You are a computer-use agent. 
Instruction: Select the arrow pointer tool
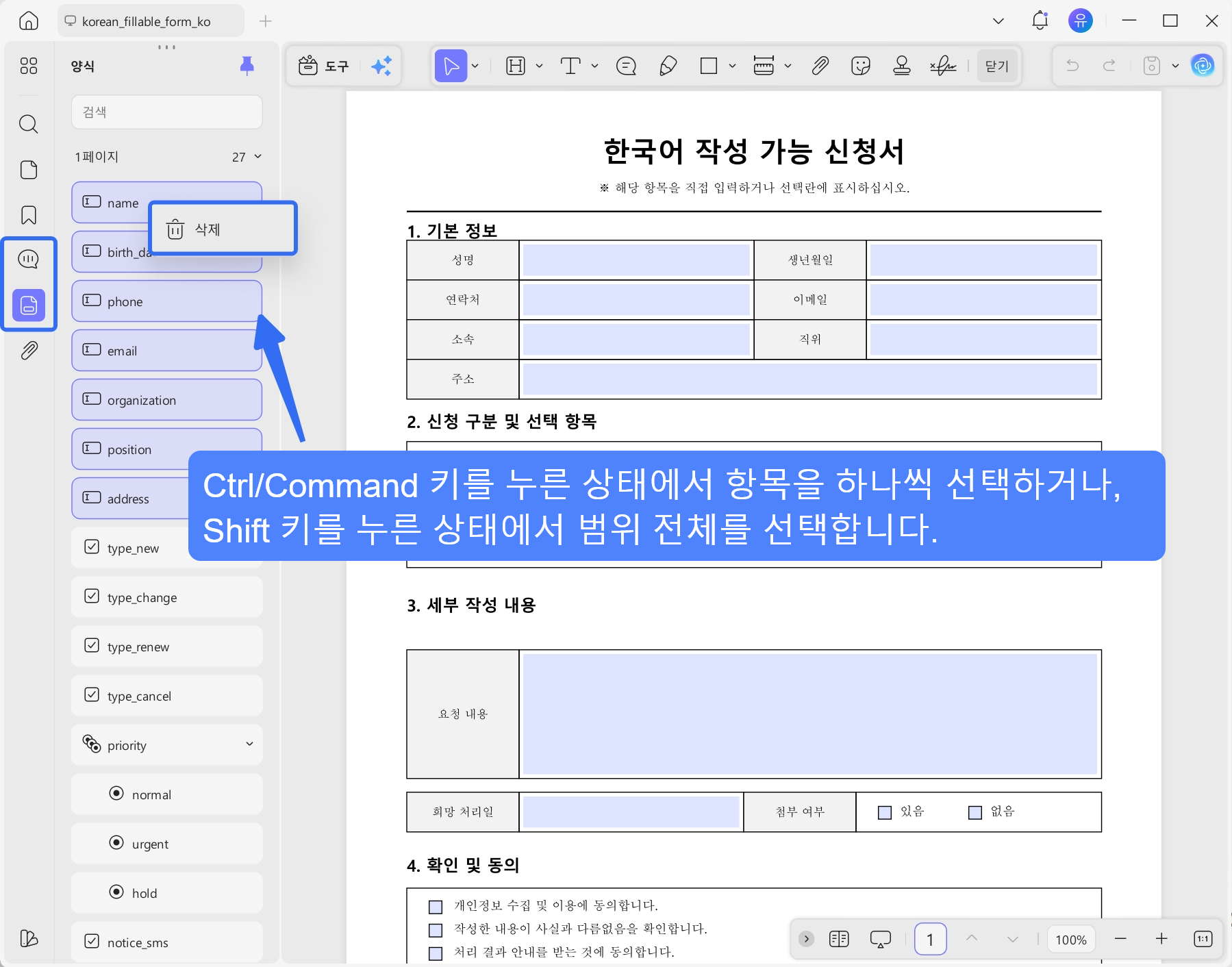[x=451, y=66]
